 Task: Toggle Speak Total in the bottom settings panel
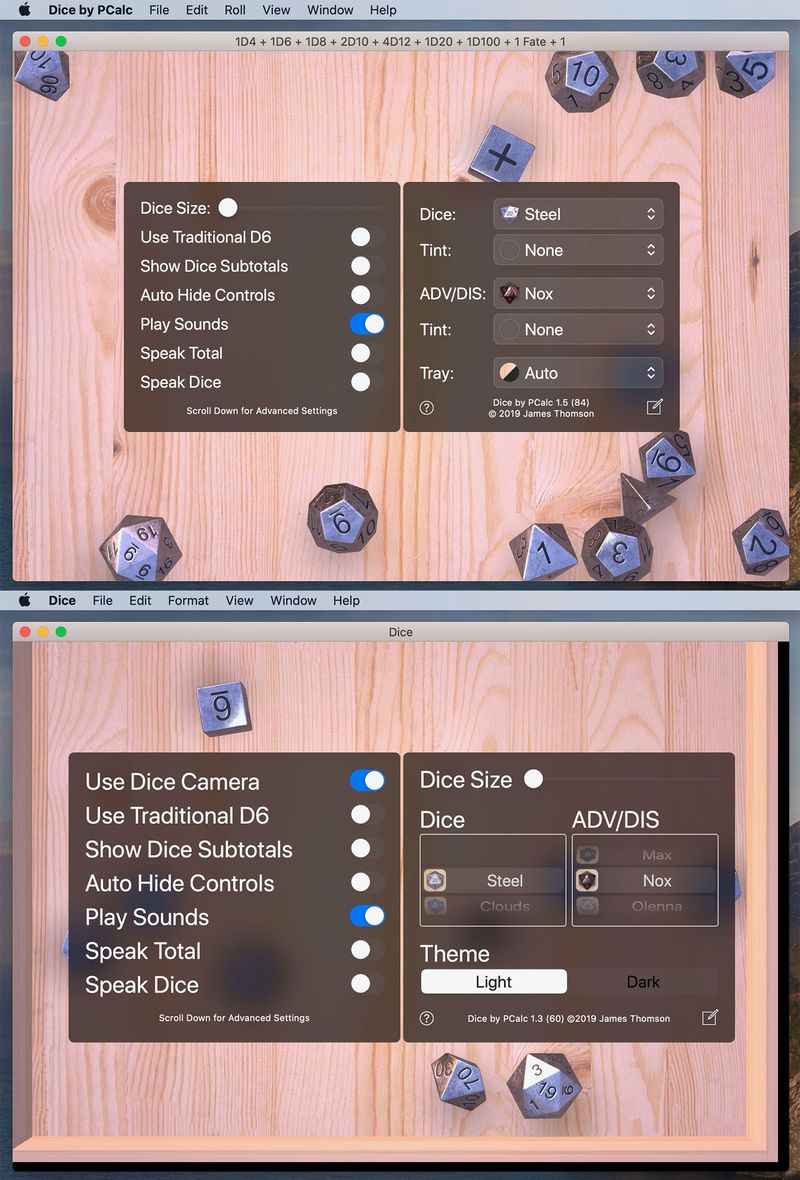pyautogui.click(x=367, y=950)
